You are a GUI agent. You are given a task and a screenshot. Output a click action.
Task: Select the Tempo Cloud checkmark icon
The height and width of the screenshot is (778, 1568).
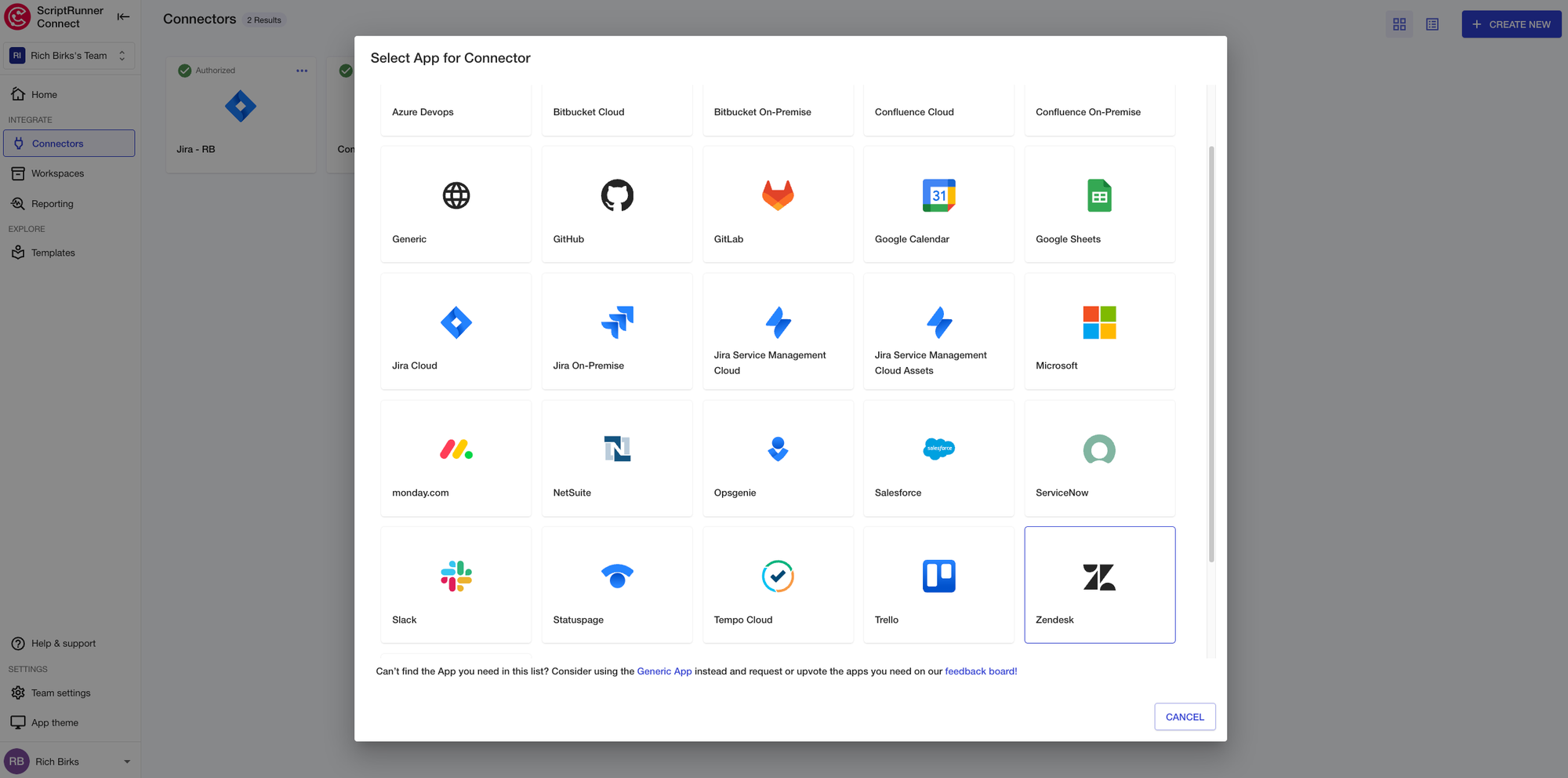(x=778, y=576)
